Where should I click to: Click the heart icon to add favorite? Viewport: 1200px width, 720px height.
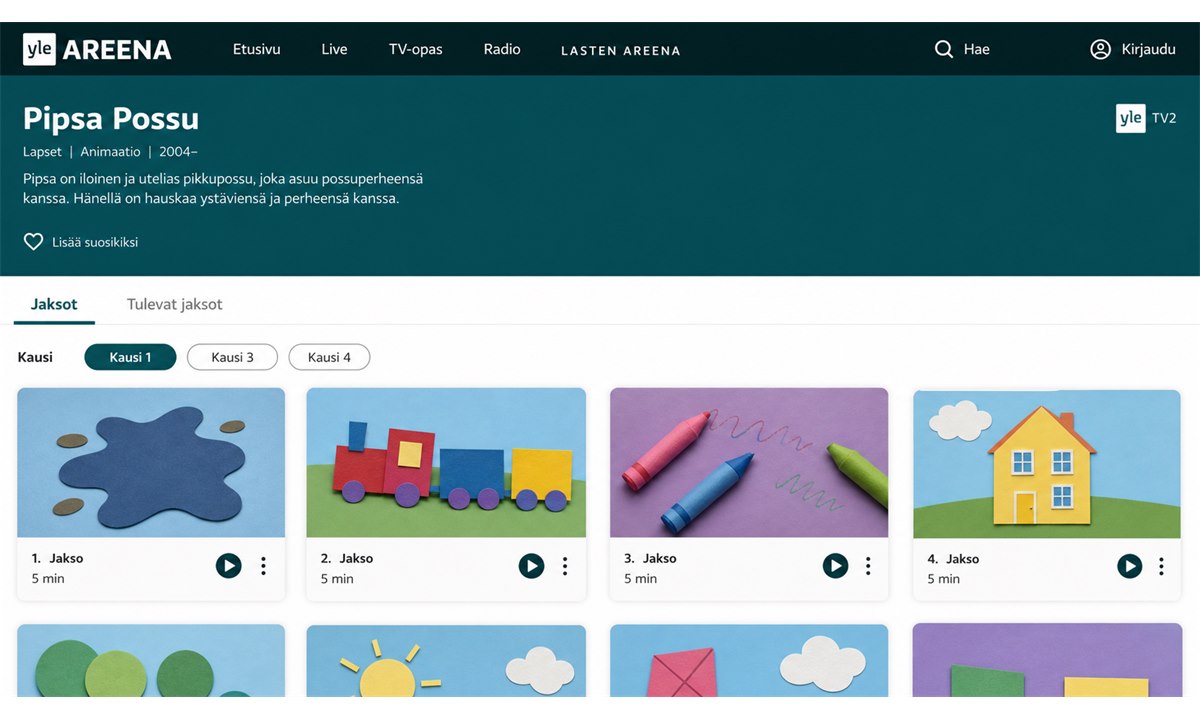[x=33, y=242]
